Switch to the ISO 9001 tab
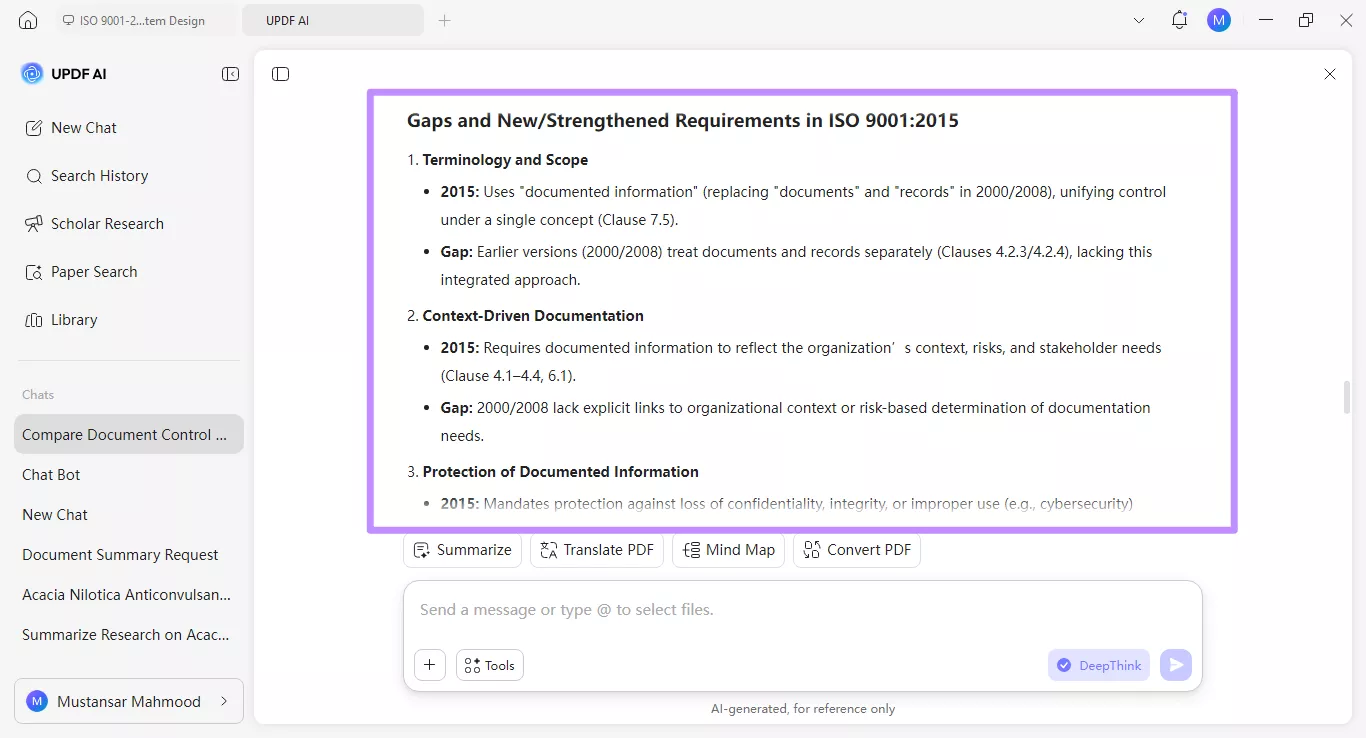 point(140,20)
